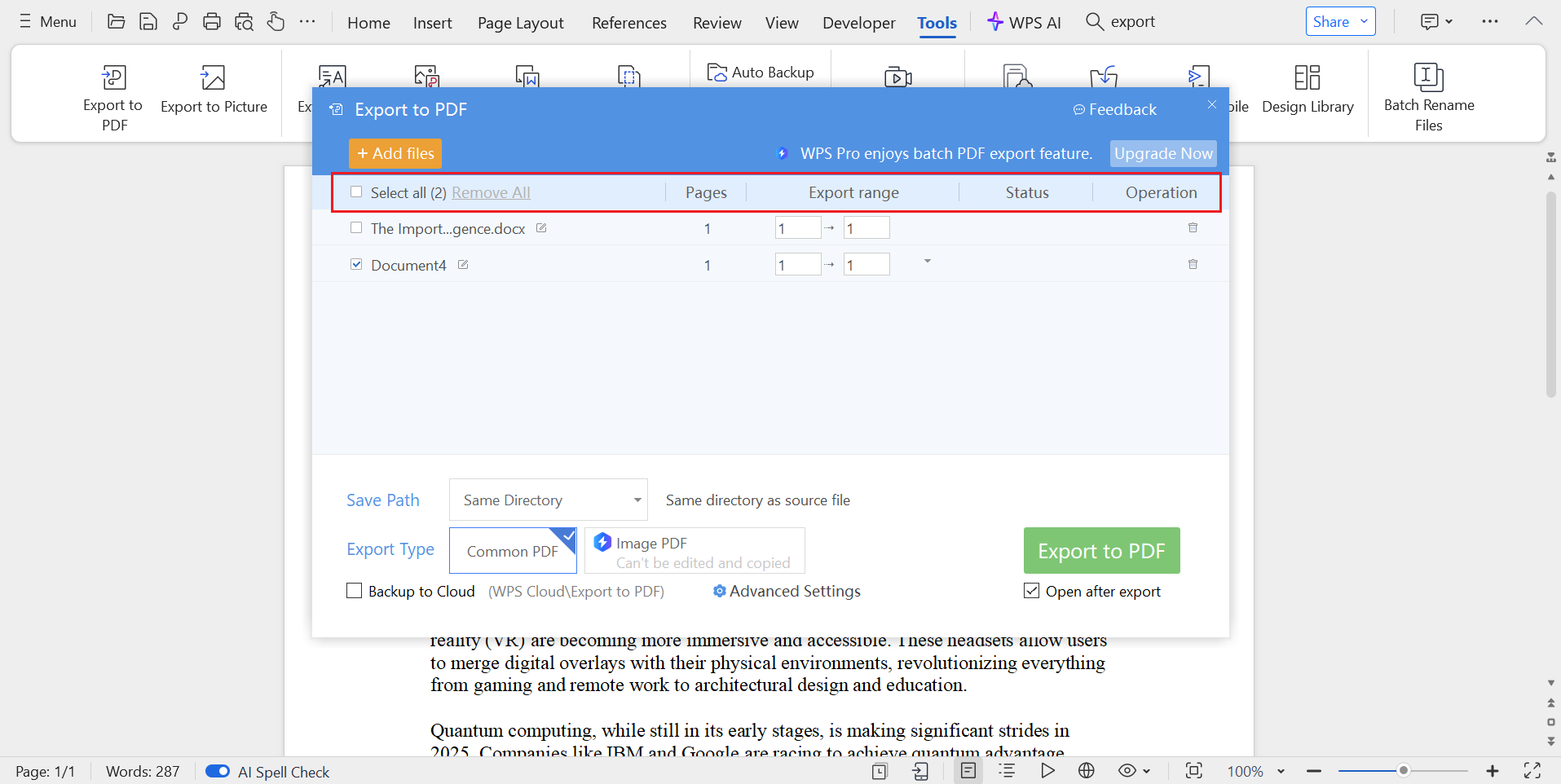The width and height of the screenshot is (1561, 784).
Task: Open the Developer tab
Action: (x=859, y=23)
